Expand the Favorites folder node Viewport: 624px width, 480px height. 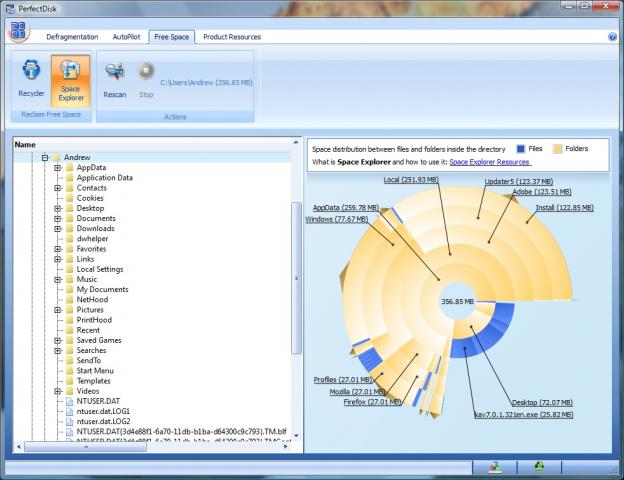point(58,249)
